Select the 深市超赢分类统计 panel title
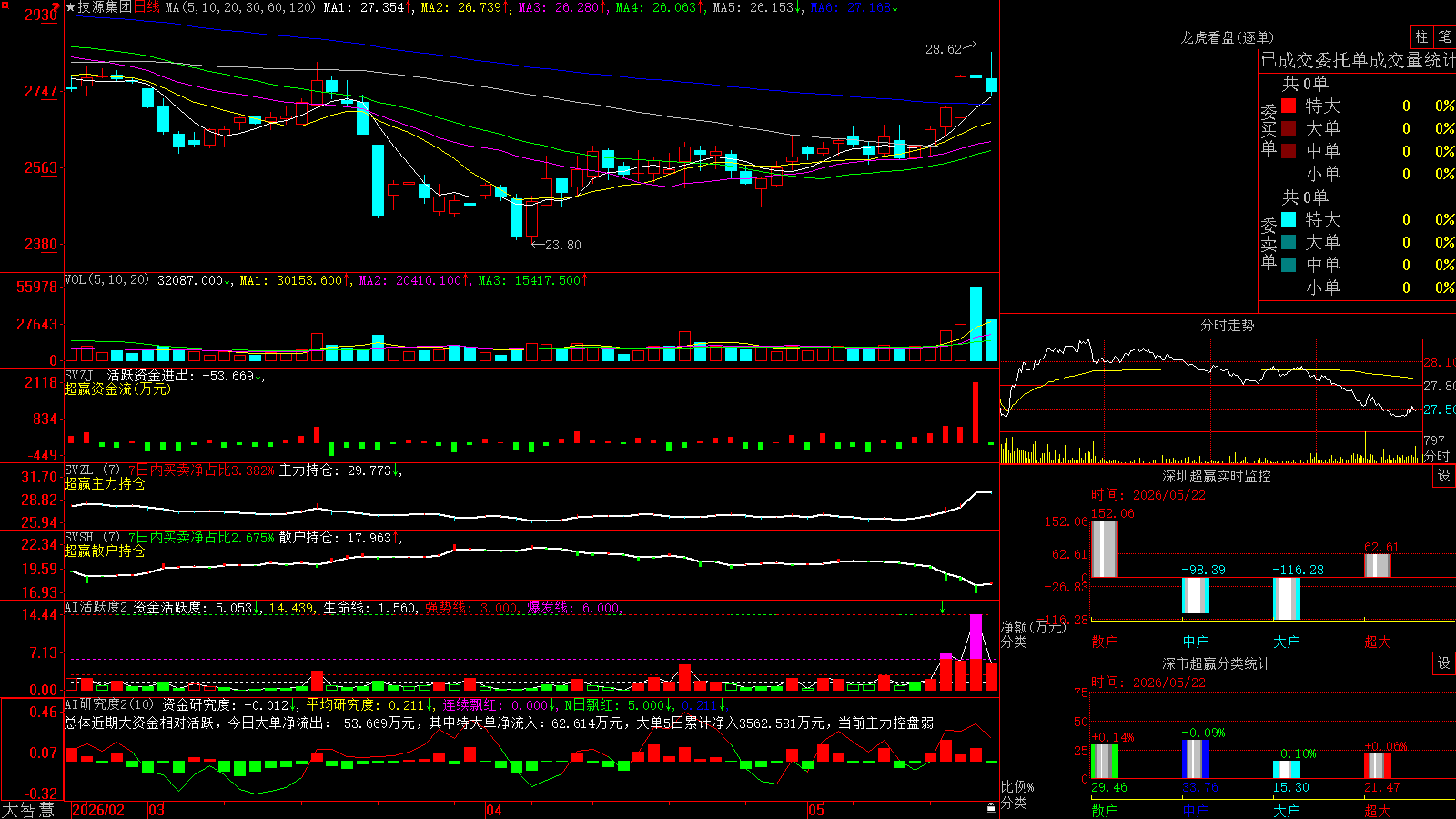This screenshot has width=1456, height=819. point(1217,663)
